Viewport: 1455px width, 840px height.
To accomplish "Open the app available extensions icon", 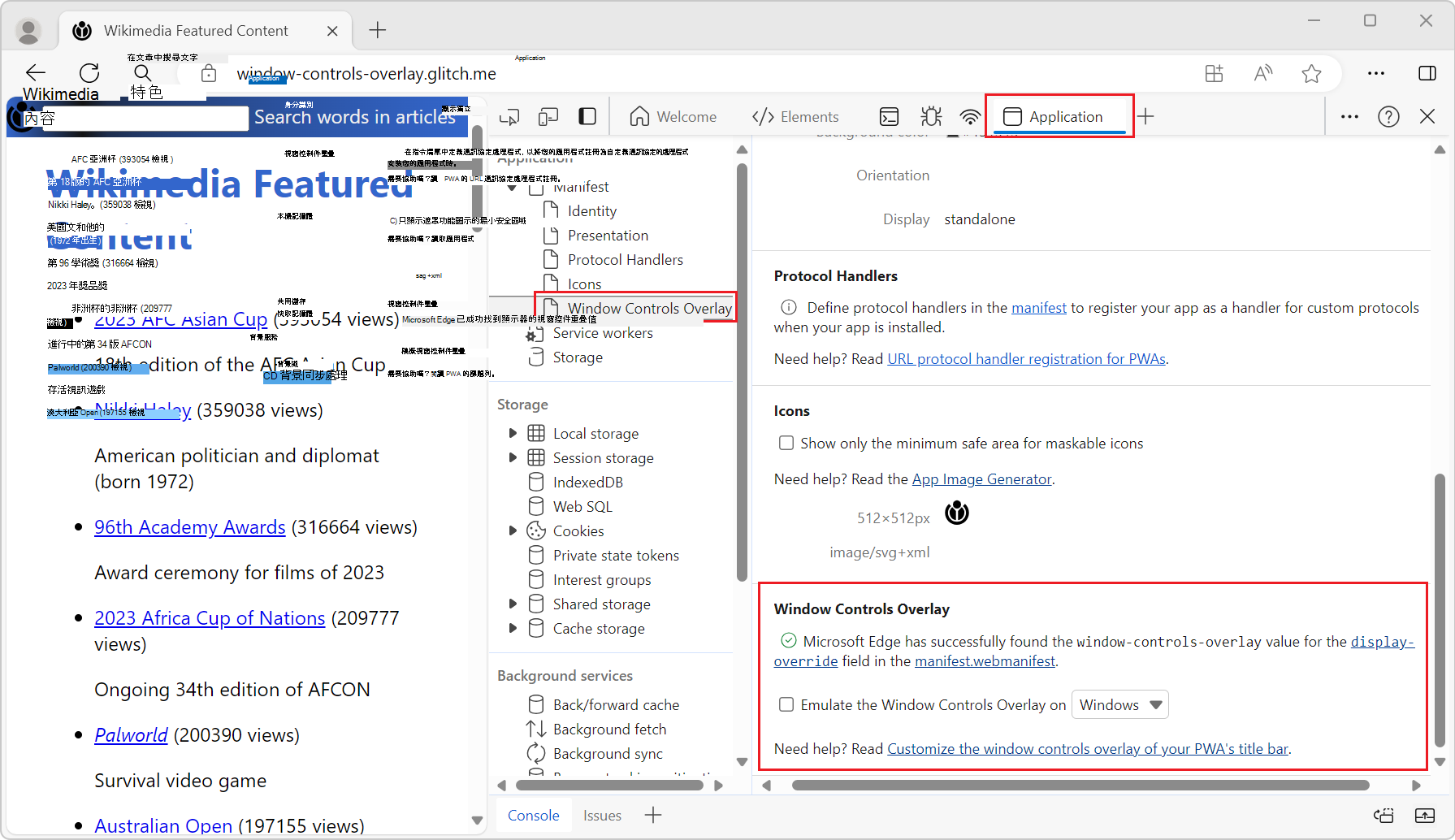I will click(1214, 74).
